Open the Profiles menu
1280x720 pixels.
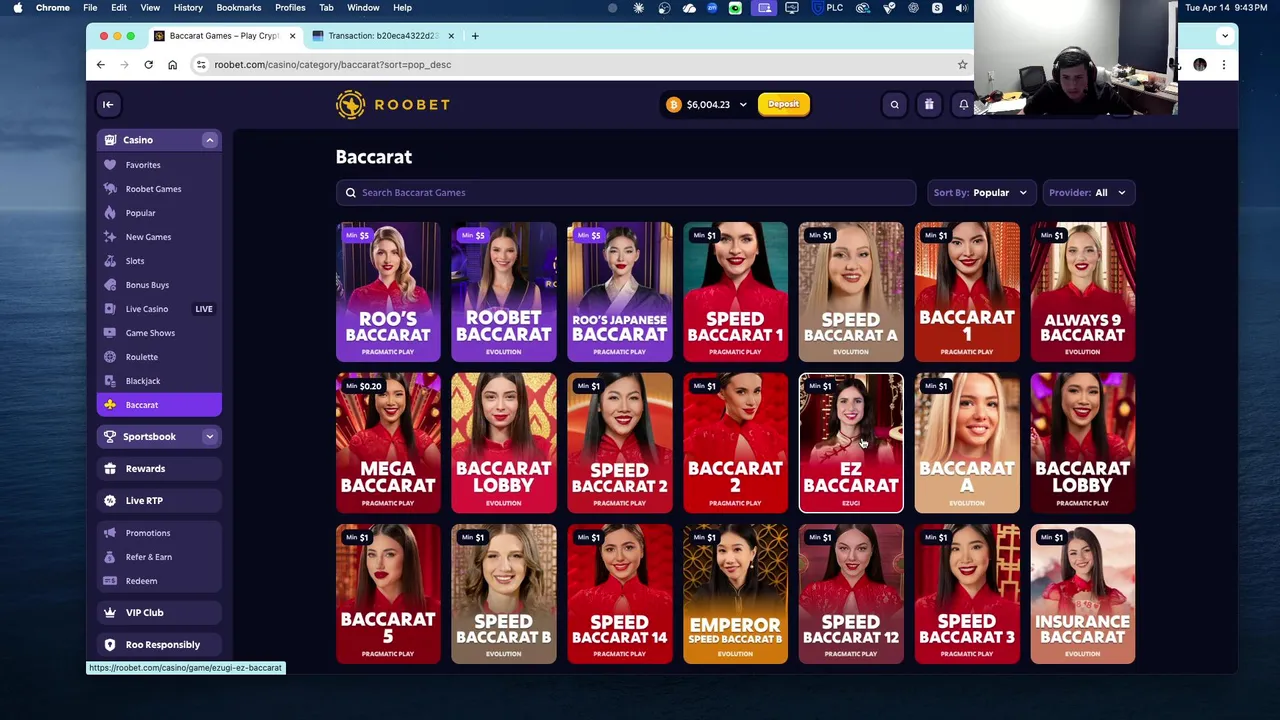click(x=290, y=8)
